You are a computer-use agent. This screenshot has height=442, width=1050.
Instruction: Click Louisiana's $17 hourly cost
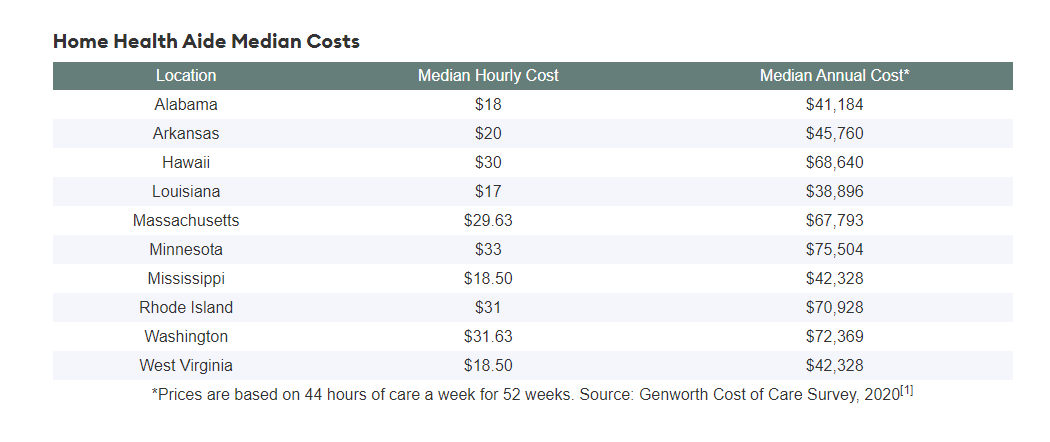coord(488,191)
